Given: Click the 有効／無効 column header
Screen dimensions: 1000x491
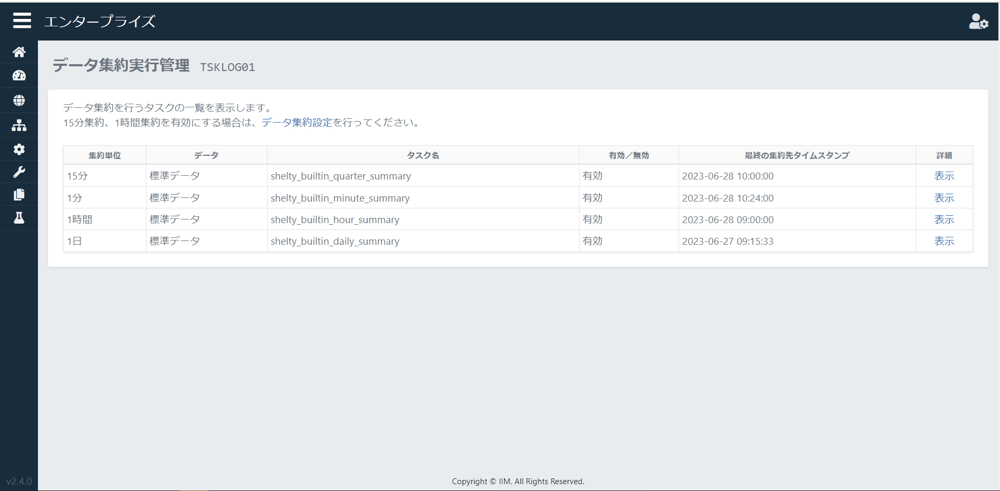Looking at the screenshot, I should pos(629,155).
